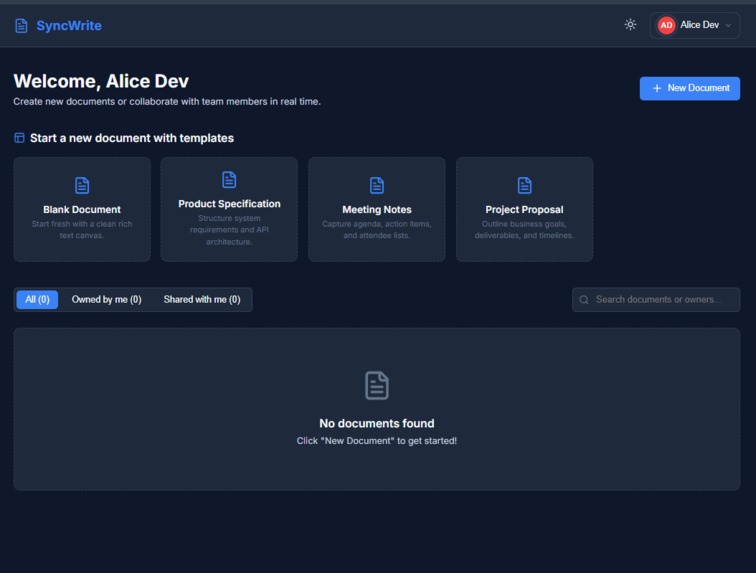Click the plus icon in New Document button
Viewport: 756px width, 573px height.
click(657, 88)
